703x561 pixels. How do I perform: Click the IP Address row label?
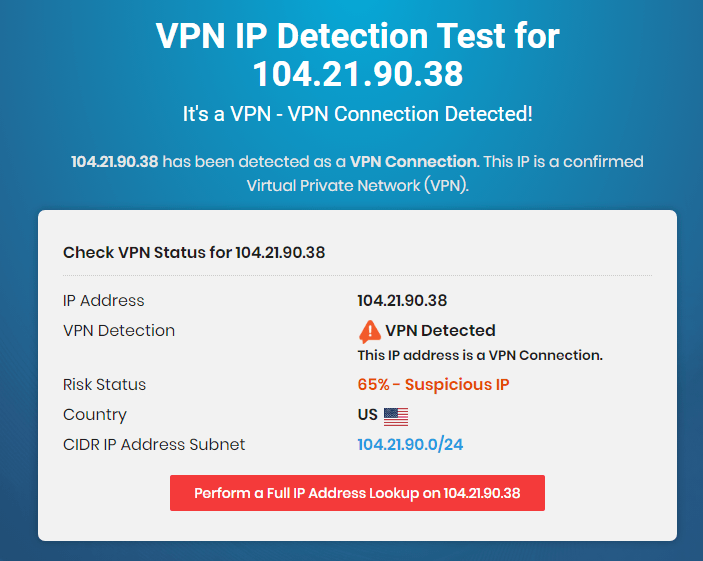point(104,300)
